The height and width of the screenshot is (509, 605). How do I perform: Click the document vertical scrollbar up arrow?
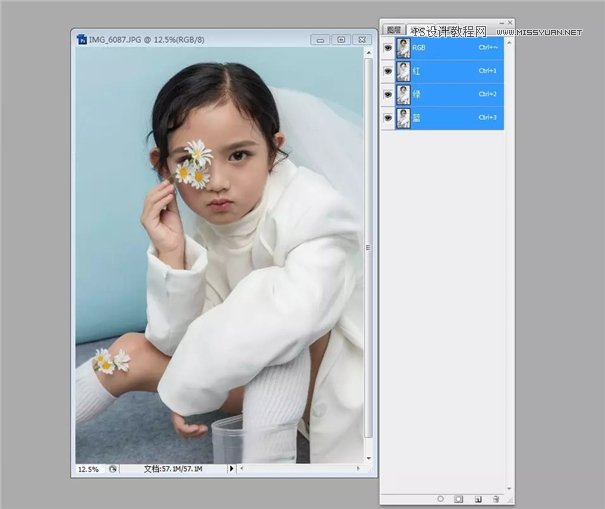(368, 52)
